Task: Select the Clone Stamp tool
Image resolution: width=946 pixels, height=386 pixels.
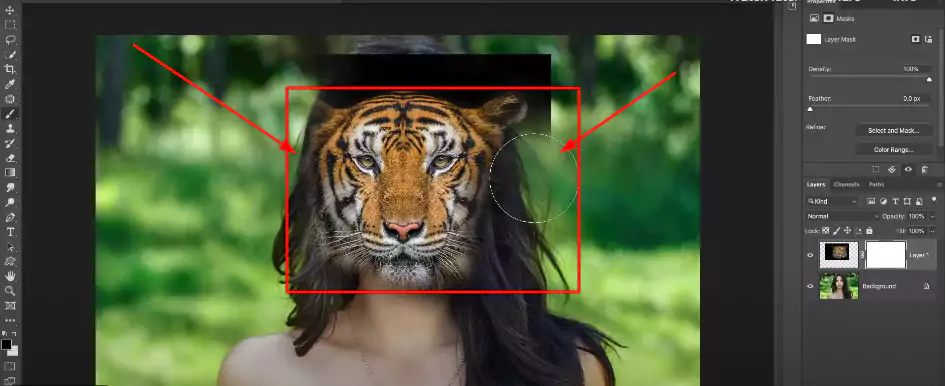Action: (10, 128)
